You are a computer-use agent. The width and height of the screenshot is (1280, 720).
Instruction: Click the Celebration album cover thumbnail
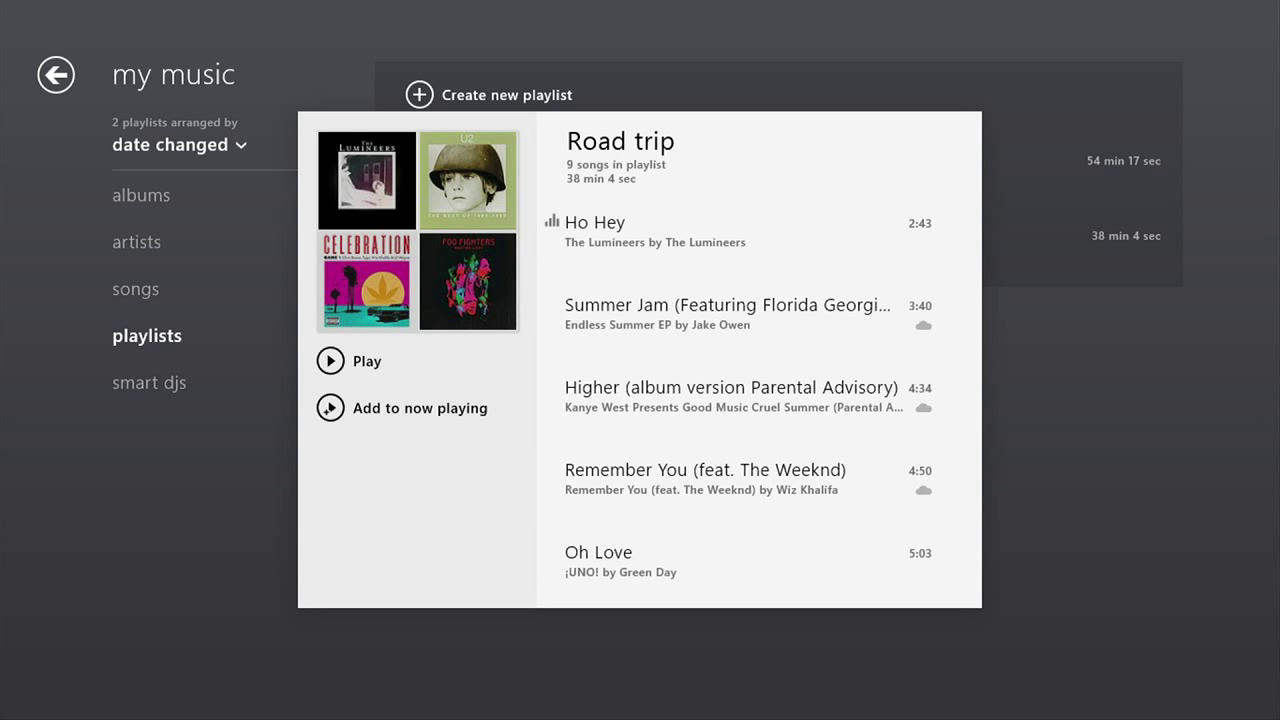click(367, 281)
